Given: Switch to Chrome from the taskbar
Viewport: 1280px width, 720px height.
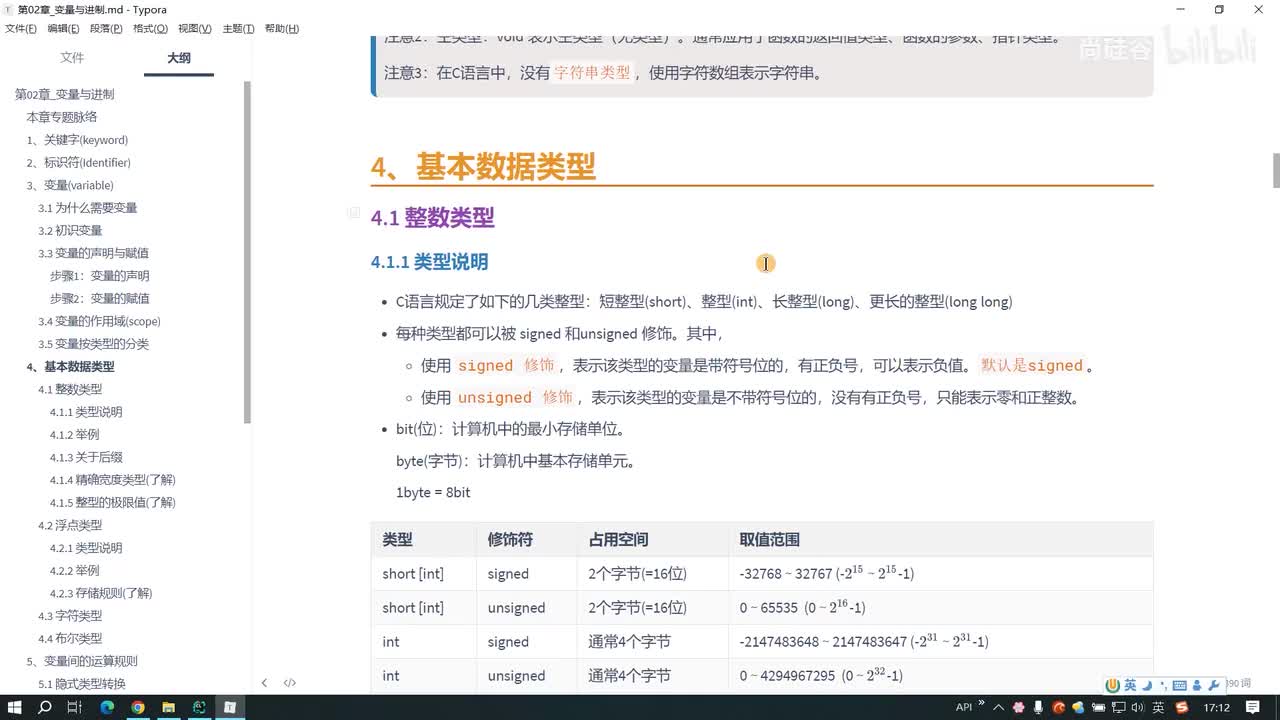Looking at the screenshot, I should tap(138, 707).
